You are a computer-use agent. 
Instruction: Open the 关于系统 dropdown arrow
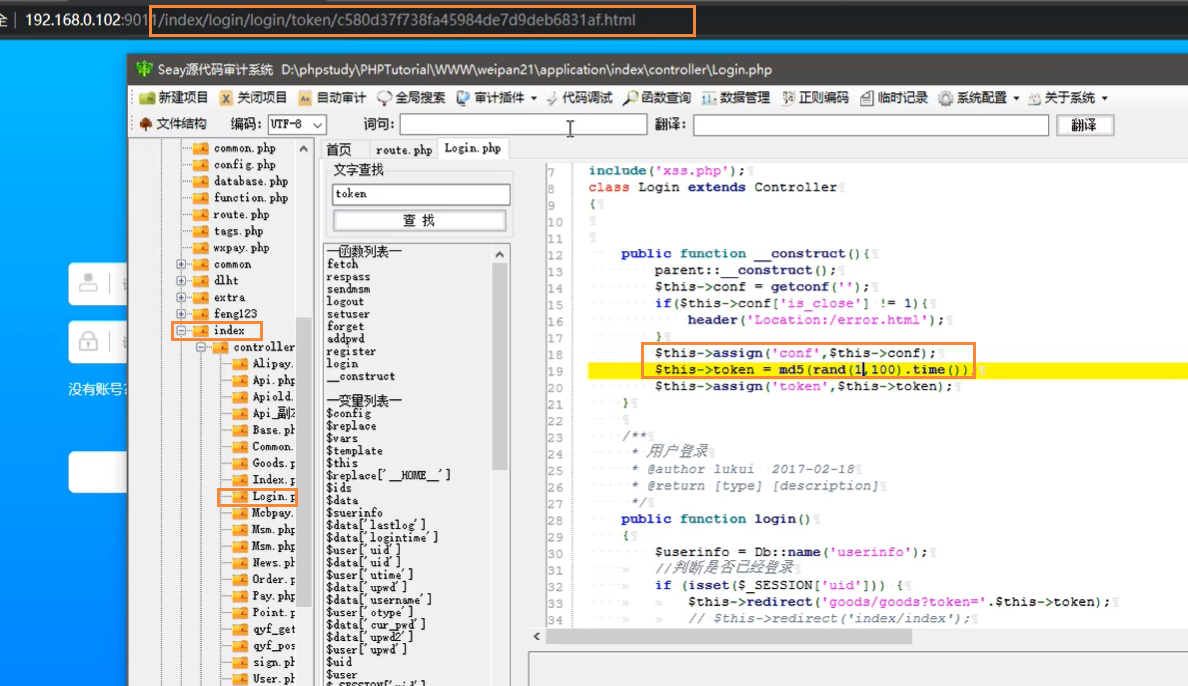tap(1105, 99)
